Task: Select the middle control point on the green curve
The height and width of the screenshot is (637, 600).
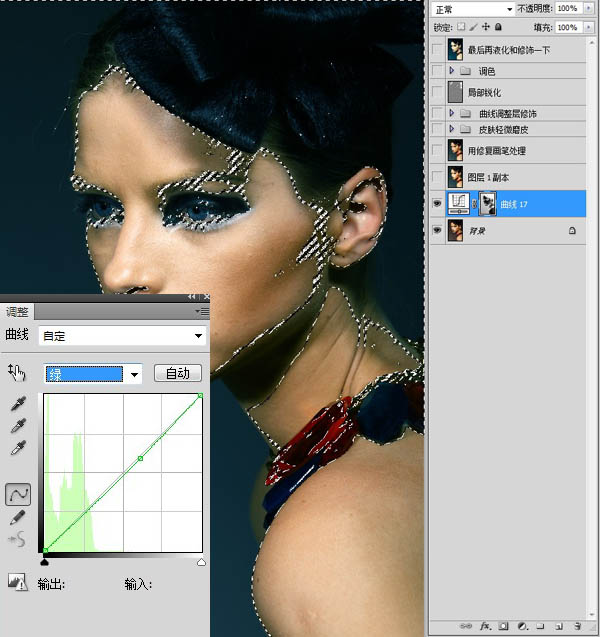Action: coord(141,458)
